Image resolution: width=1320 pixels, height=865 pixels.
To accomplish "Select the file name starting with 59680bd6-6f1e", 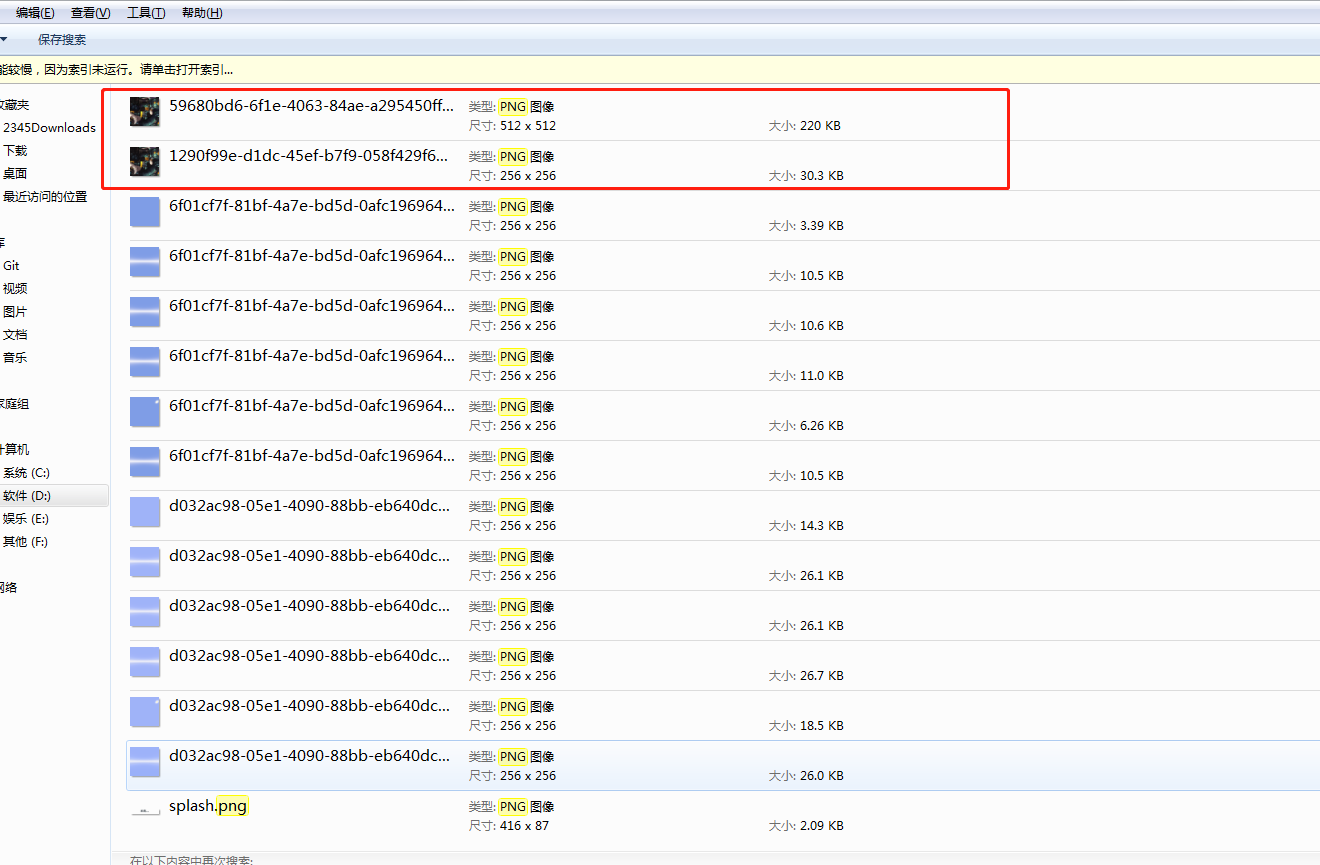I will (311, 106).
